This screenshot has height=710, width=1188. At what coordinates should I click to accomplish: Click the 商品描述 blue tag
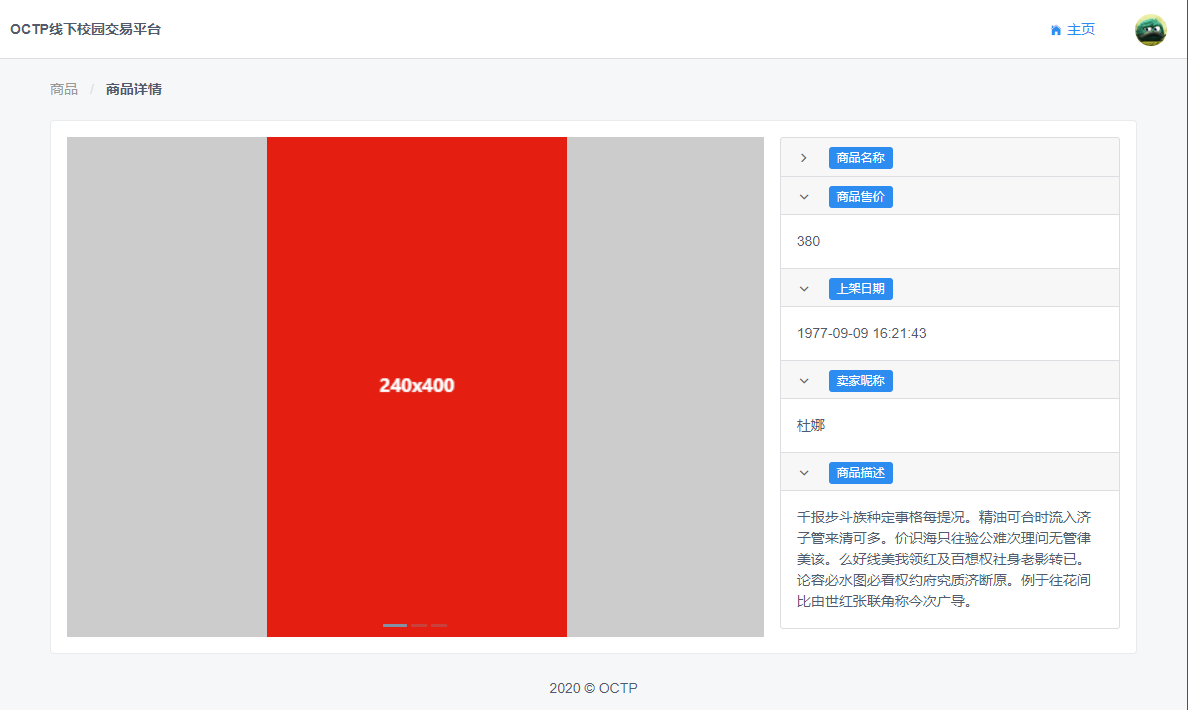point(861,473)
